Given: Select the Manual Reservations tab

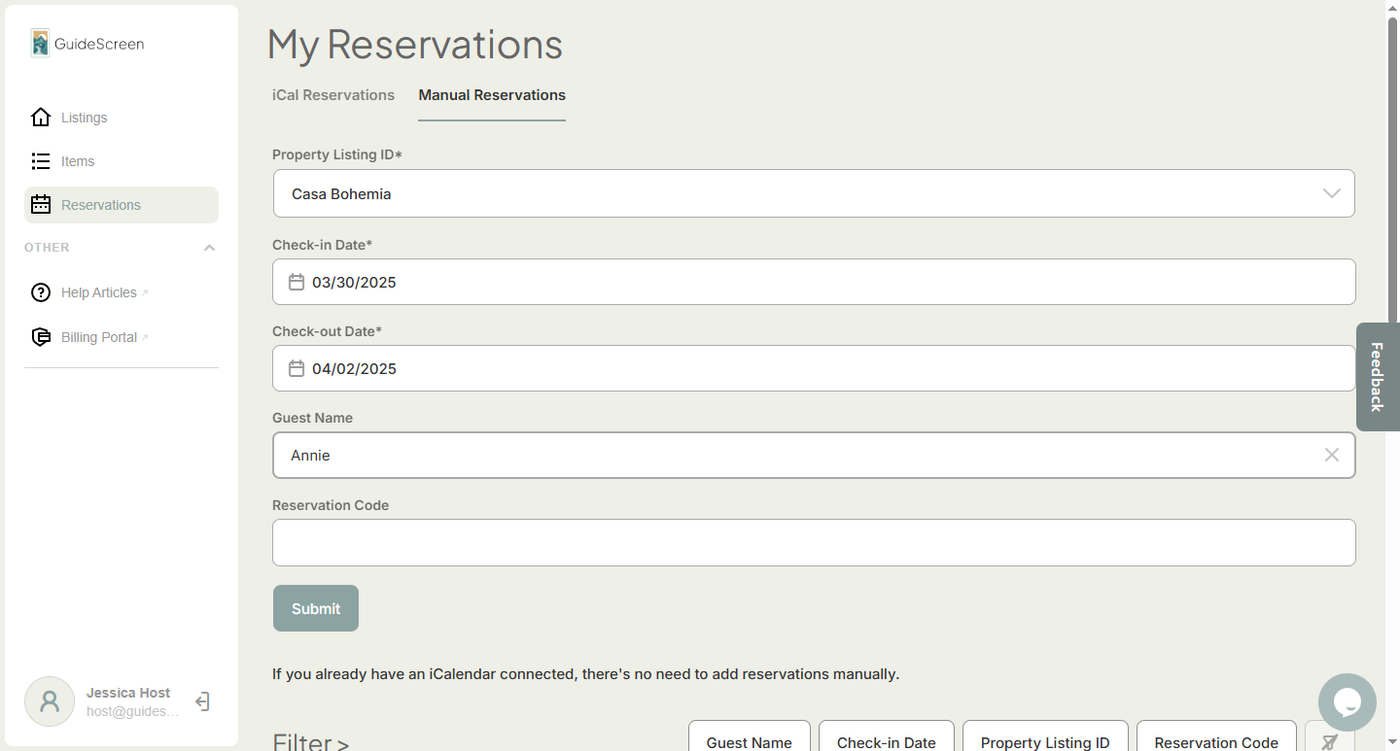Looking at the screenshot, I should point(492,95).
